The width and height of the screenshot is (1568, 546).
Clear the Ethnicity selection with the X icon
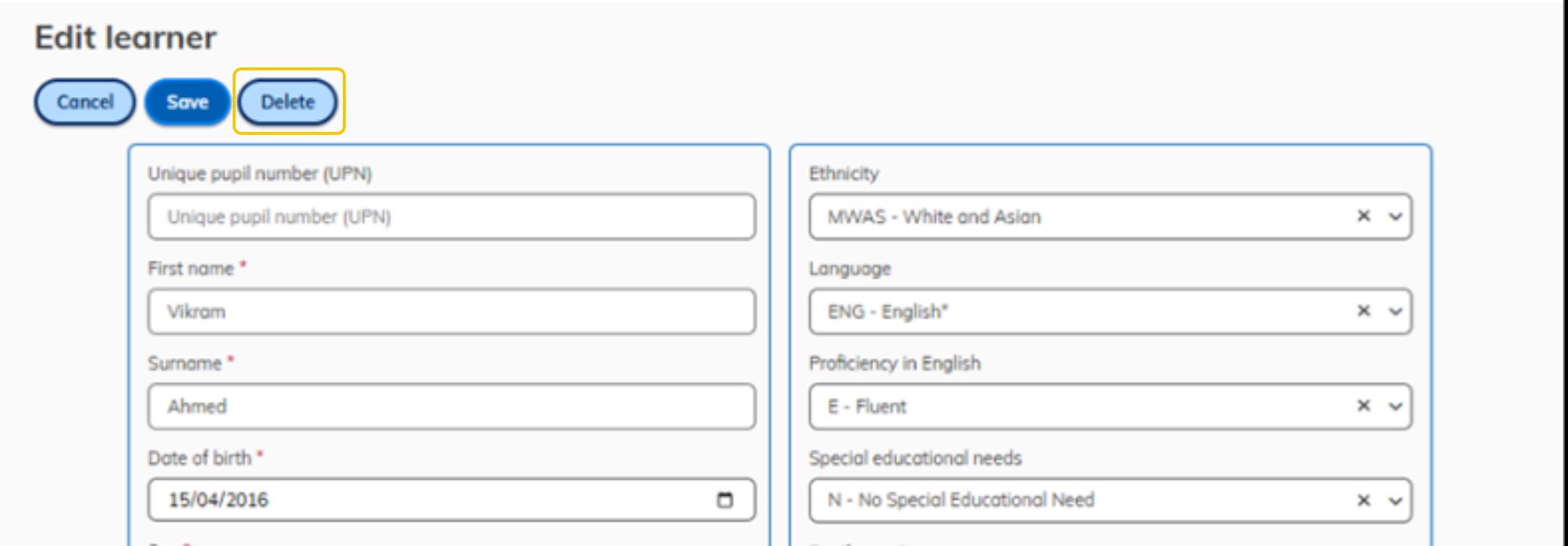pos(1364,216)
